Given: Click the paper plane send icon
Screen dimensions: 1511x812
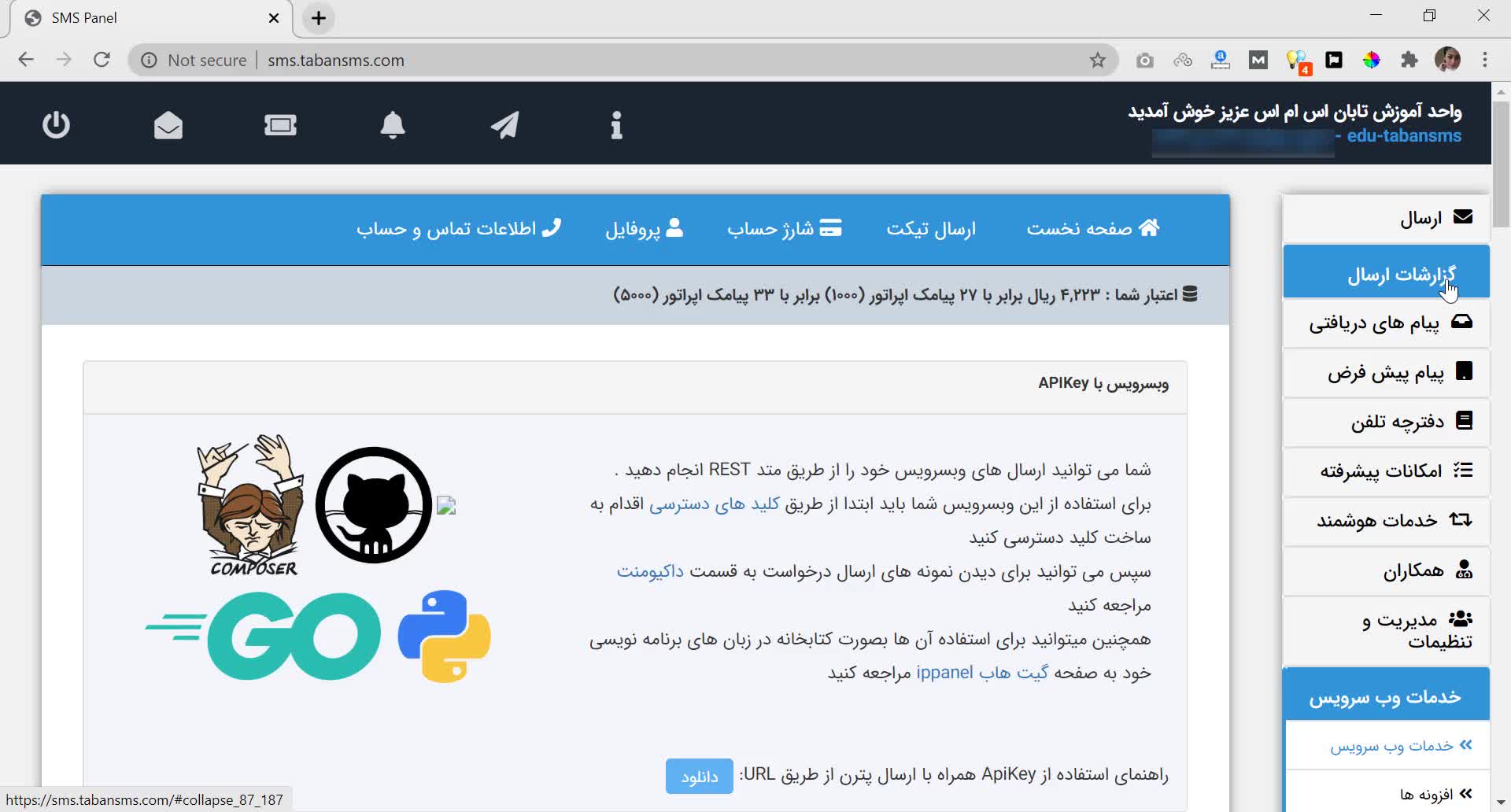Looking at the screenshot, I should tap(504, 125).
